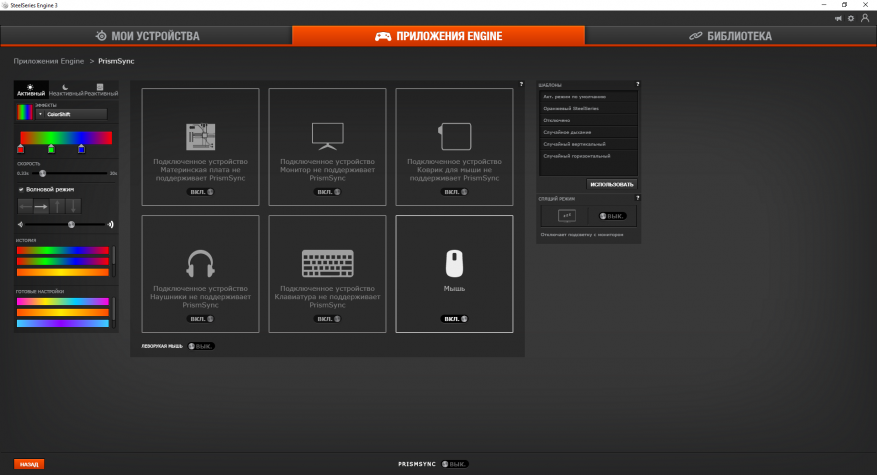
Task: Open the announcements megaphone icon
Action: pyautogui.click(x=838, y=18)
